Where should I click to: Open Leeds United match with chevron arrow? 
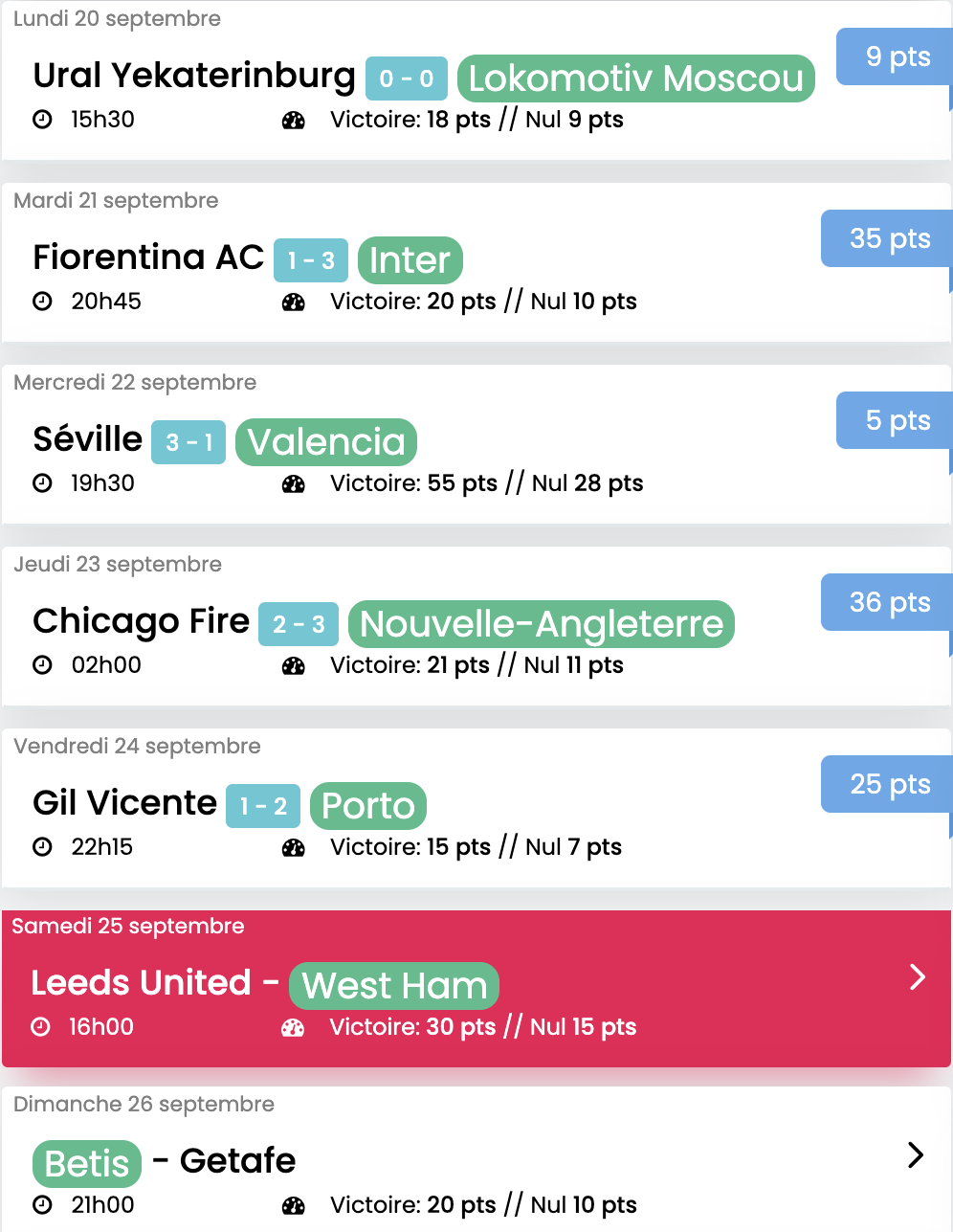pyautogui.click(x=917, y=976)
